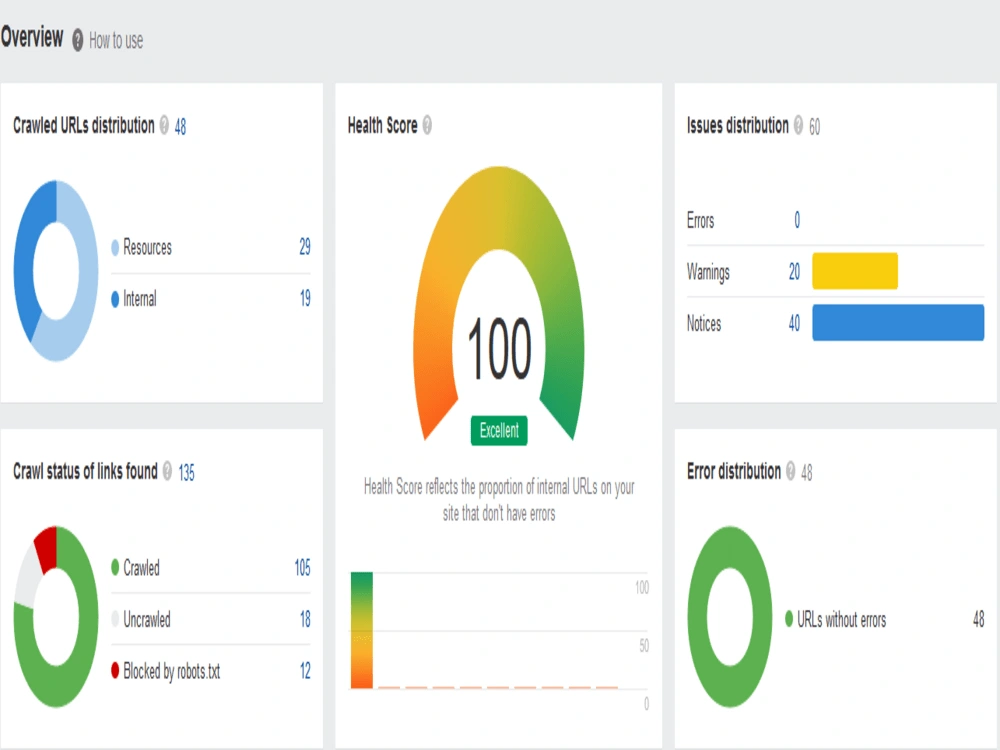Image resolution: width=1000 pixels, height=750 pixels.
Task: Click the Resources legend label
Action: [147, 247]
